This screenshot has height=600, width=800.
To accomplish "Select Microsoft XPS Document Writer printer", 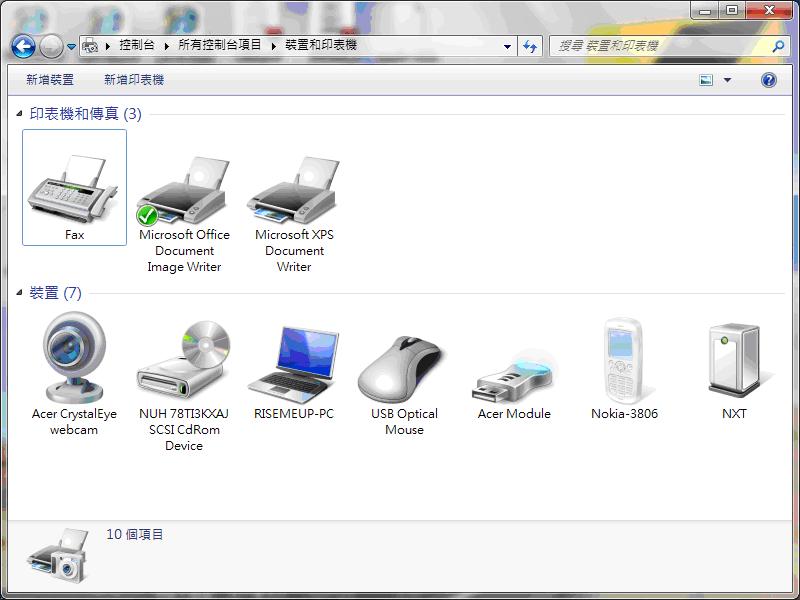I will tap(294, 214).
